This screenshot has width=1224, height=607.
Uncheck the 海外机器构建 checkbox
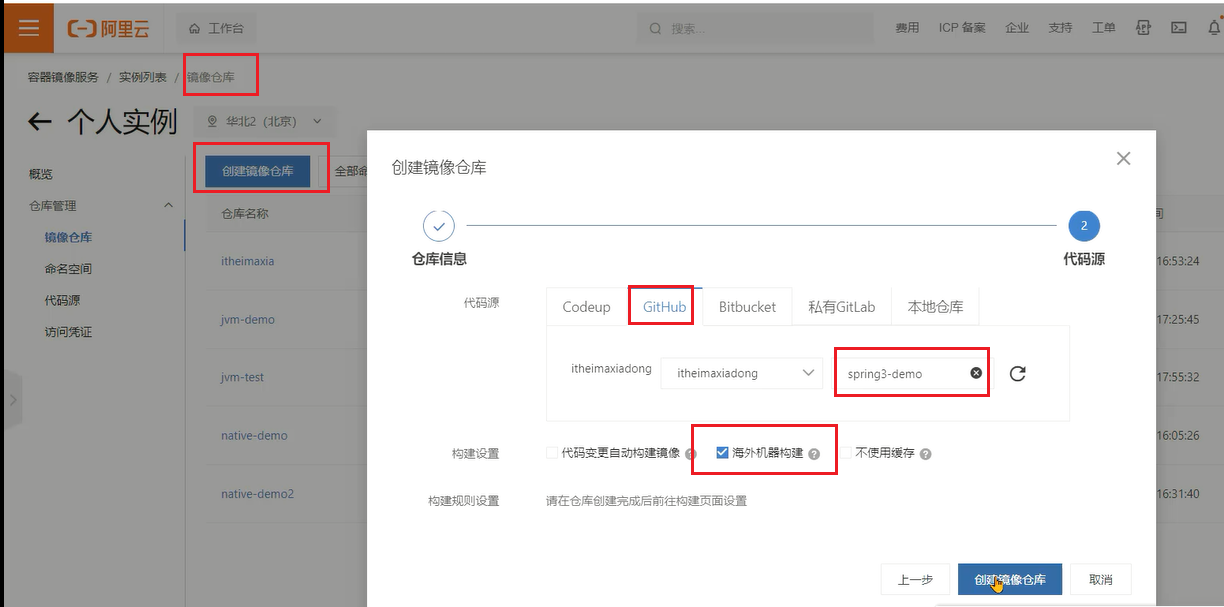(722, 453)
